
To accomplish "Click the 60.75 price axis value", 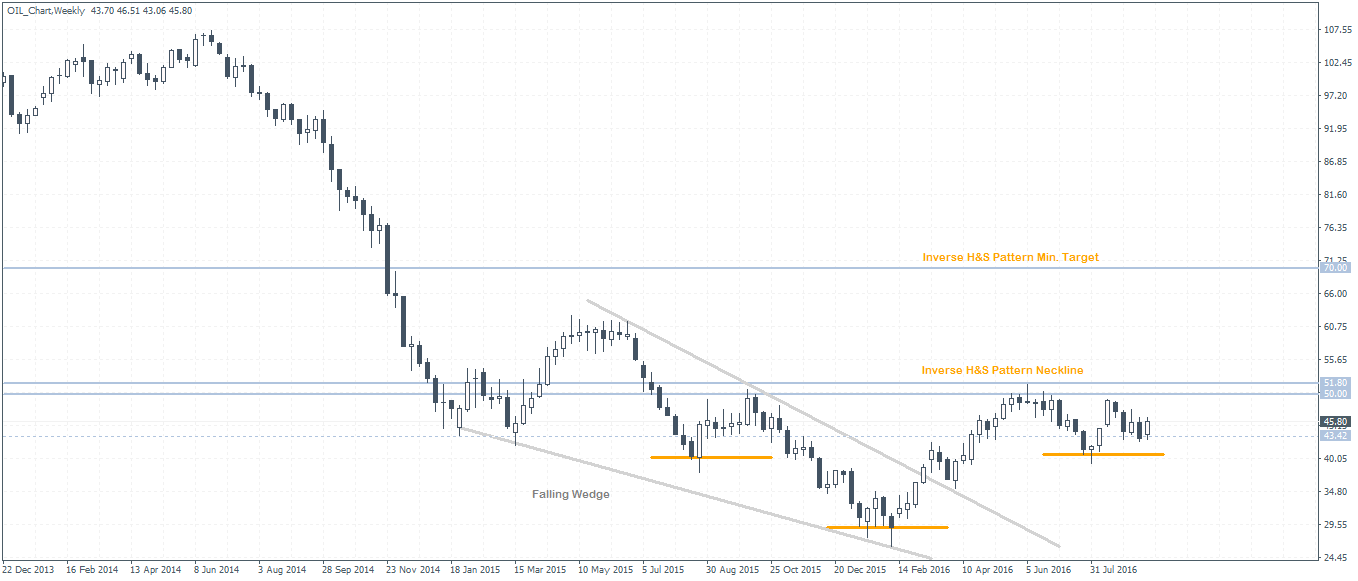I will [1336, 327].
